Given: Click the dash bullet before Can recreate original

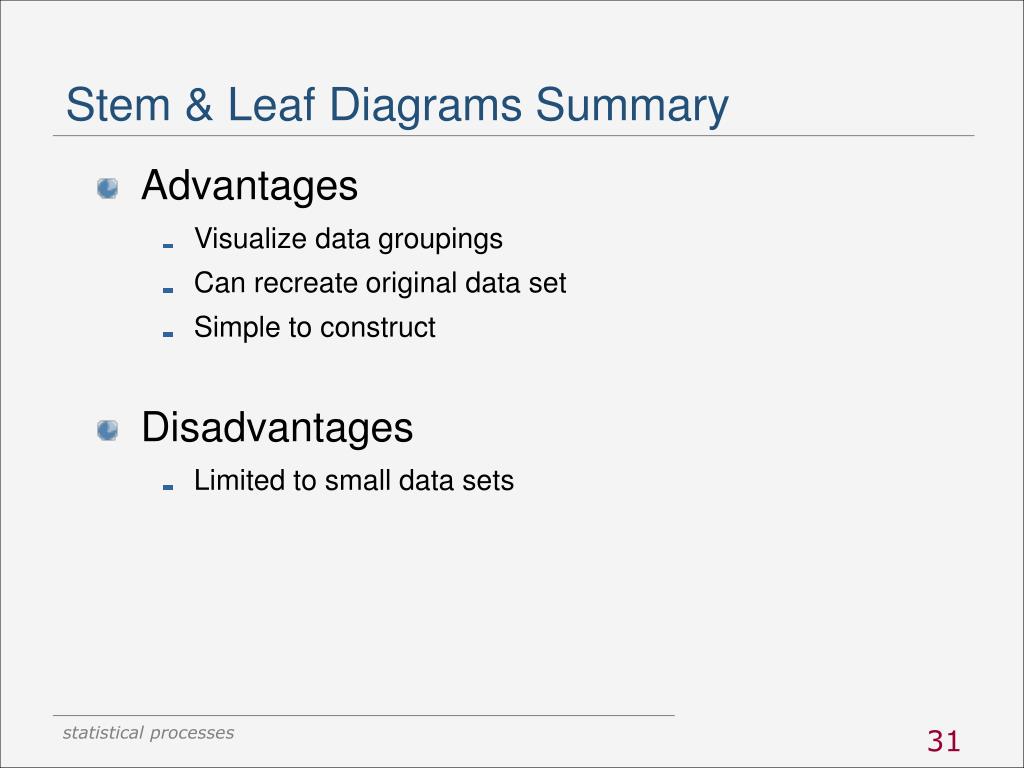Looking at the screenshot, I should click(x=168, y=289).
